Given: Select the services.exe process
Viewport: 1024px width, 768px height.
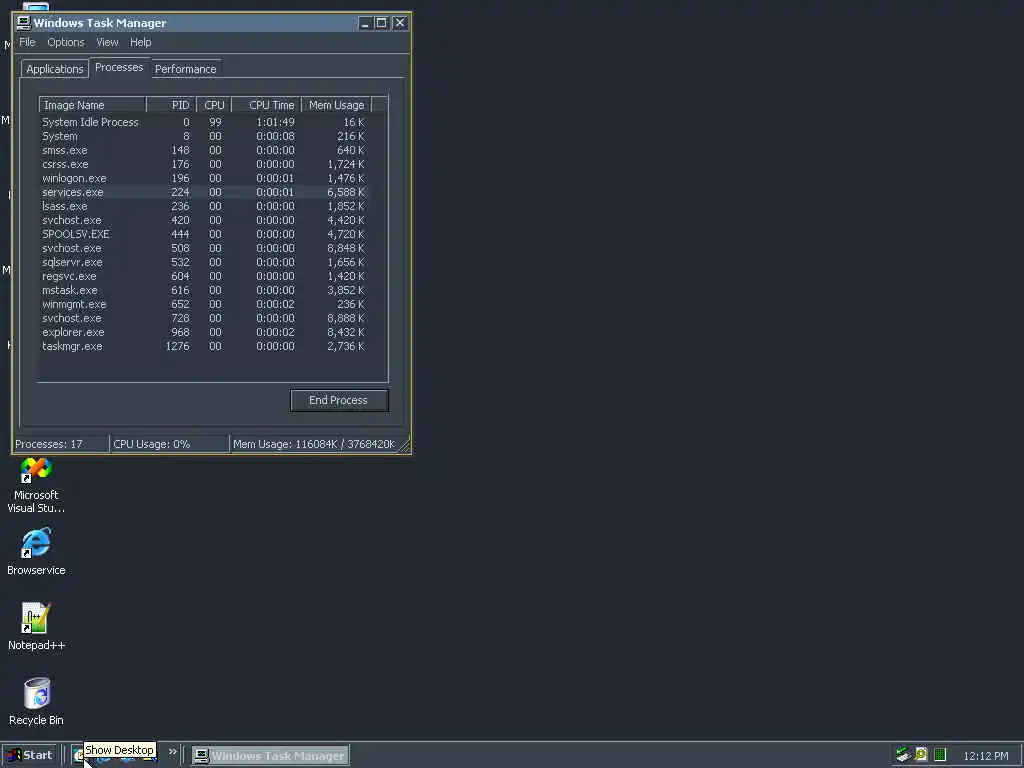Looking at the screenshot, I should coord(204,193).
